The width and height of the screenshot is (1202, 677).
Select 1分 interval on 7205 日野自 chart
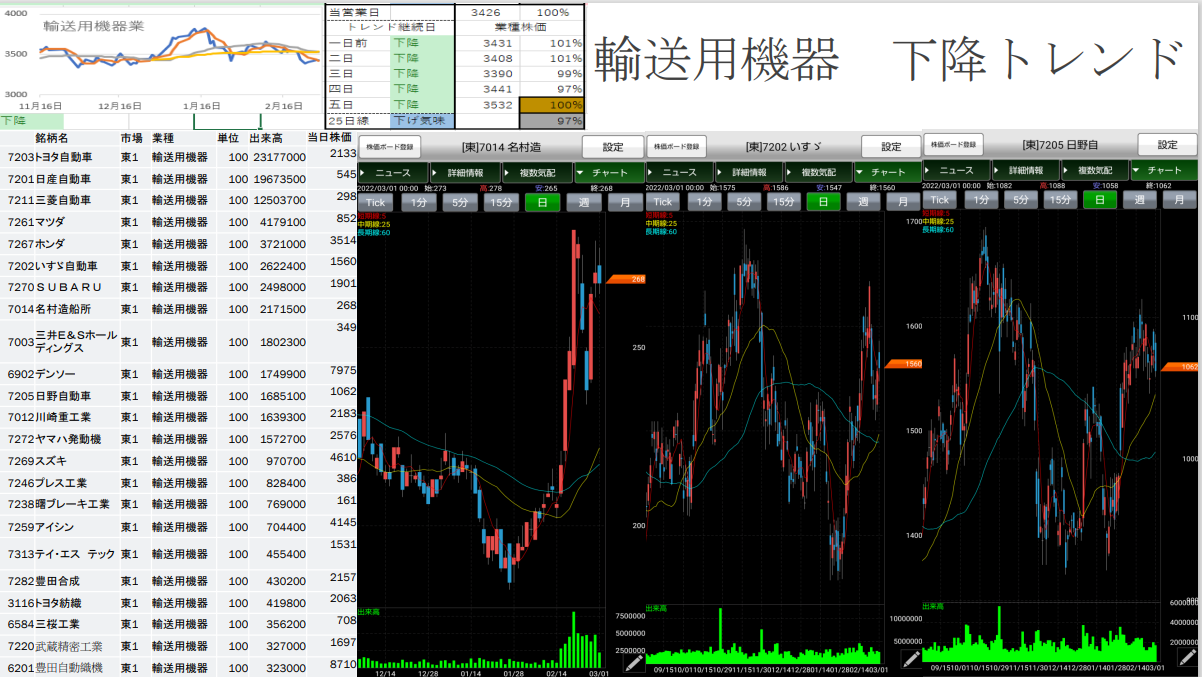click(x=980, y=200)
